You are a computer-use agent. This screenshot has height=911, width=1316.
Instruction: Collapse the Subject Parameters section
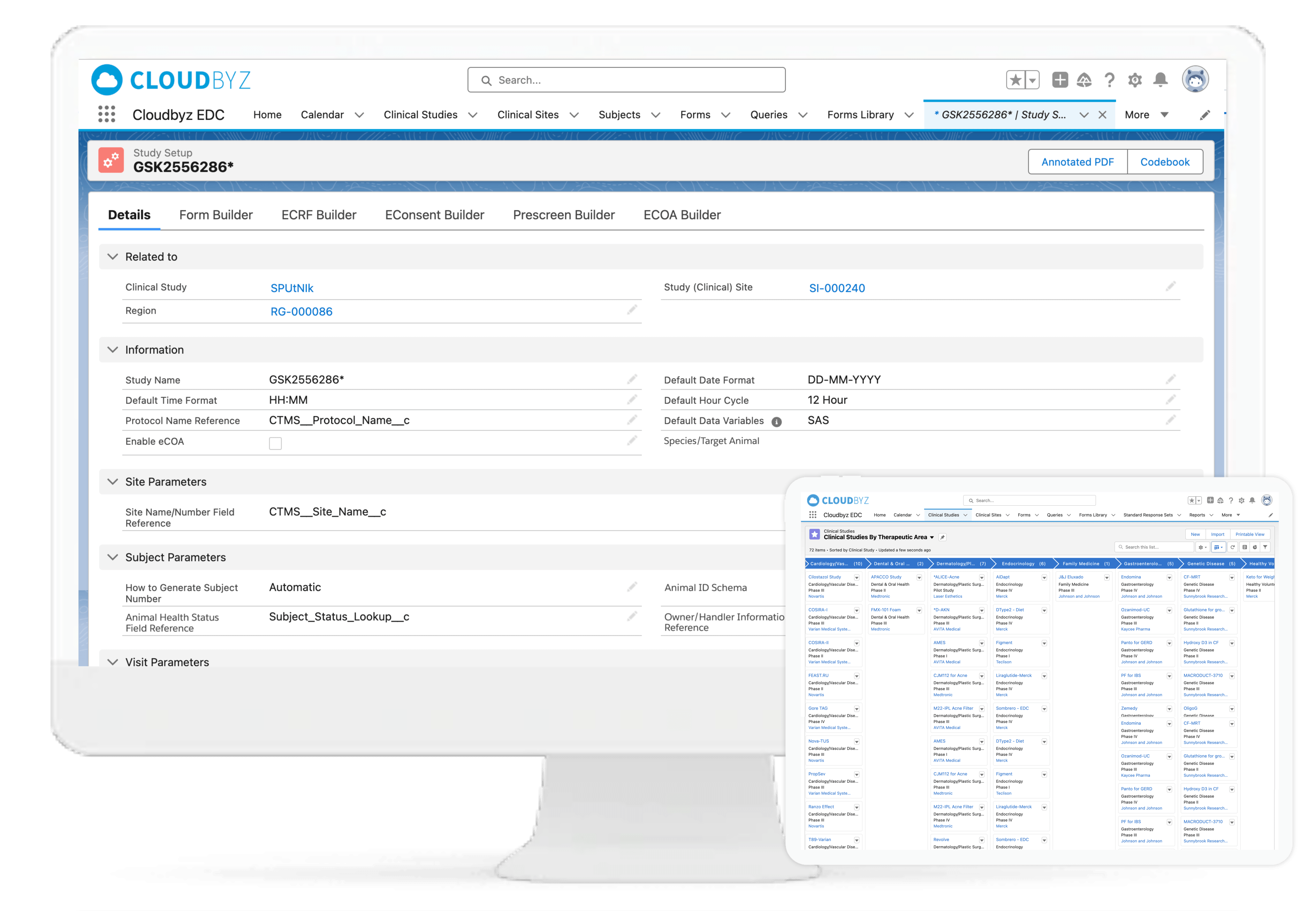pyautogui.click(x=112, y=557)
